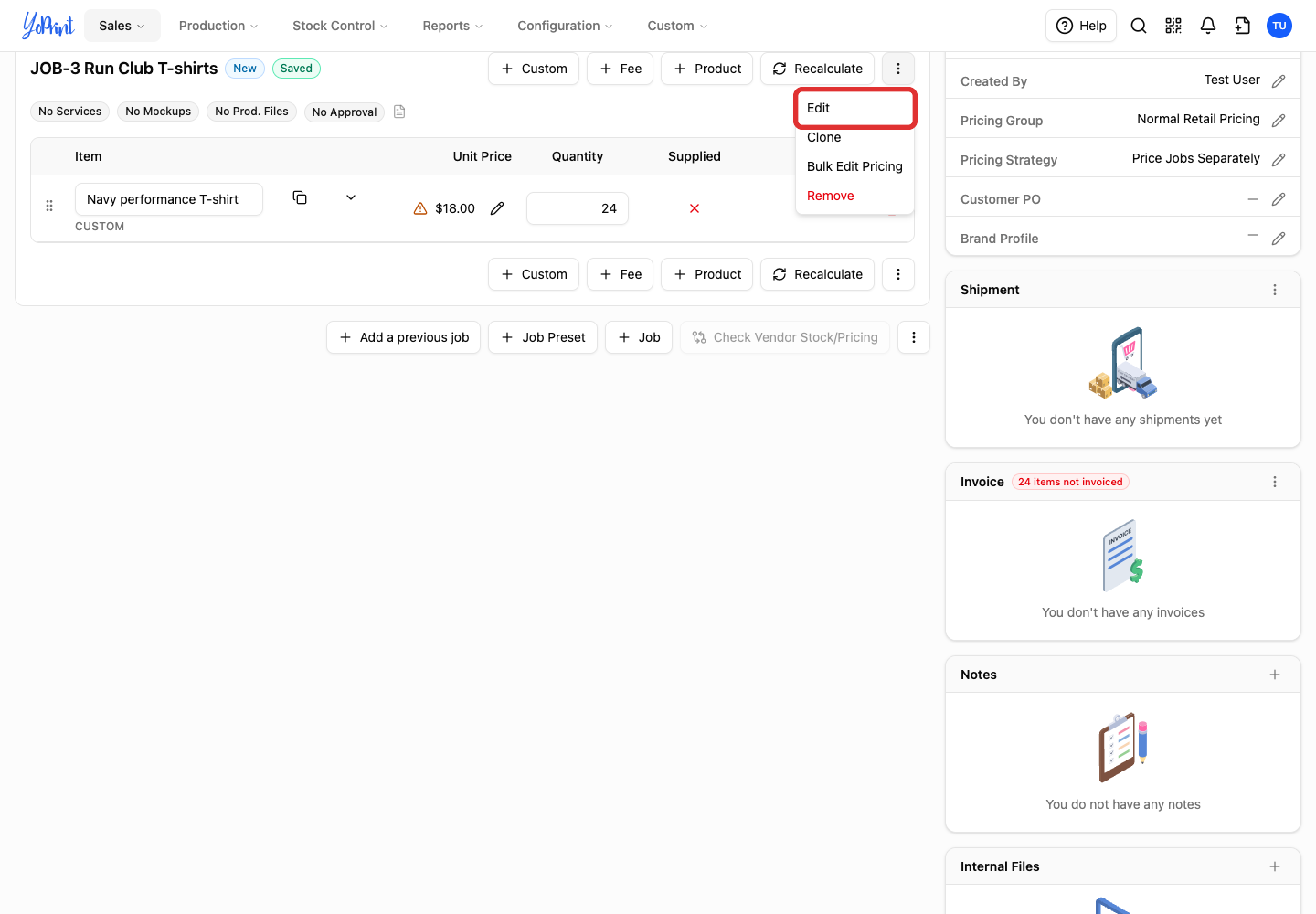
Task: Expand the Configuration menu
Action: tap(565, 26)
